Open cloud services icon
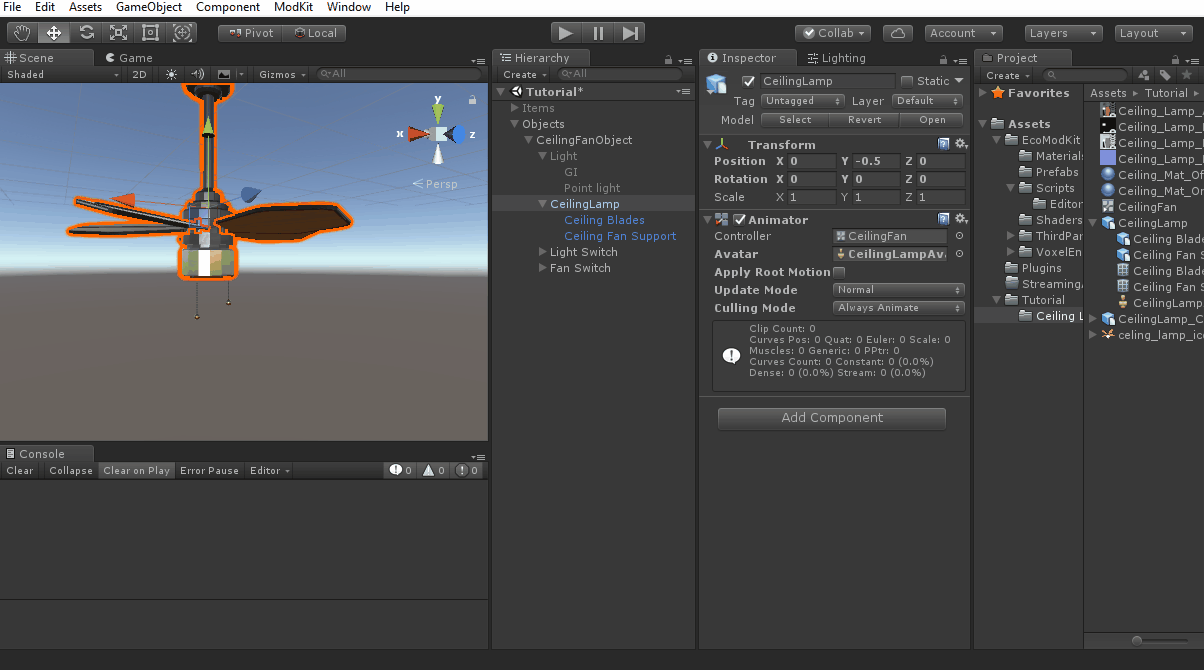1204x670 pixels. 897,33
